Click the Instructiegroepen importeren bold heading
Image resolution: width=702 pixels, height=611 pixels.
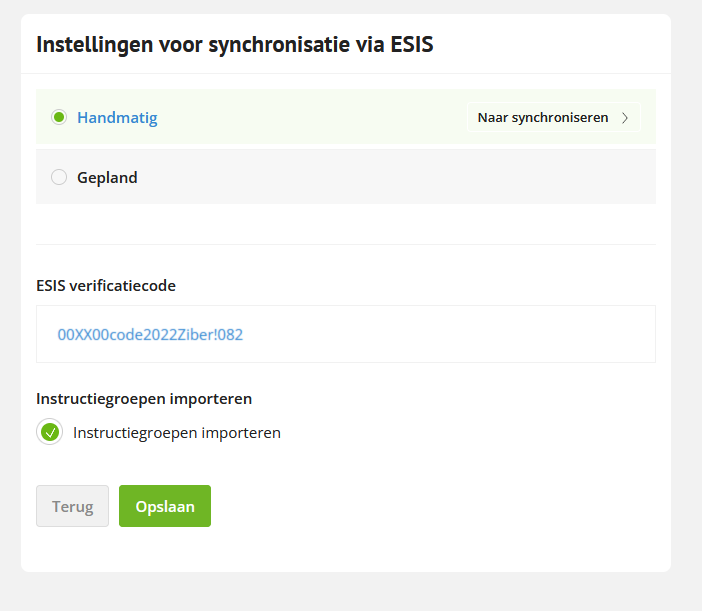click(x=144, y=399)
